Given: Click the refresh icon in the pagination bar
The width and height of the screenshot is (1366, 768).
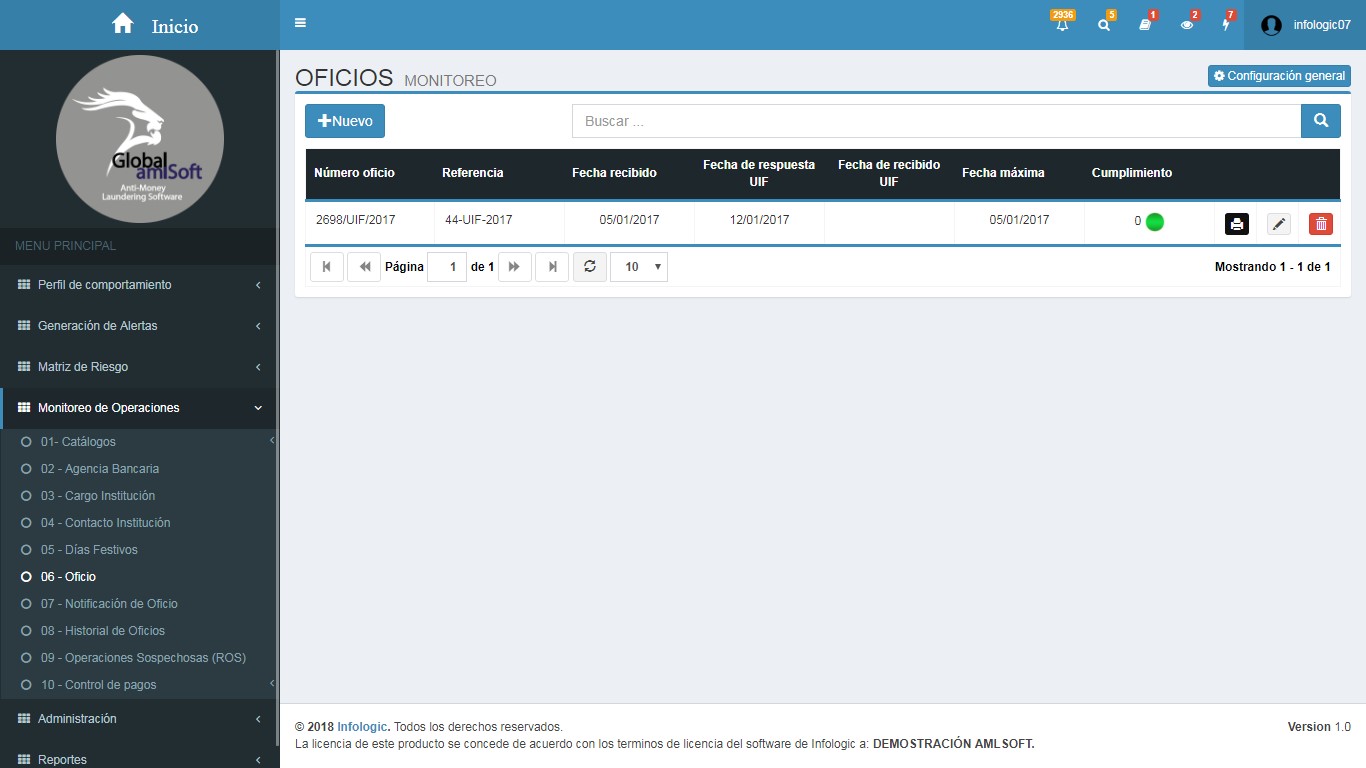Looking at the screenshot, I should [590, 267].
